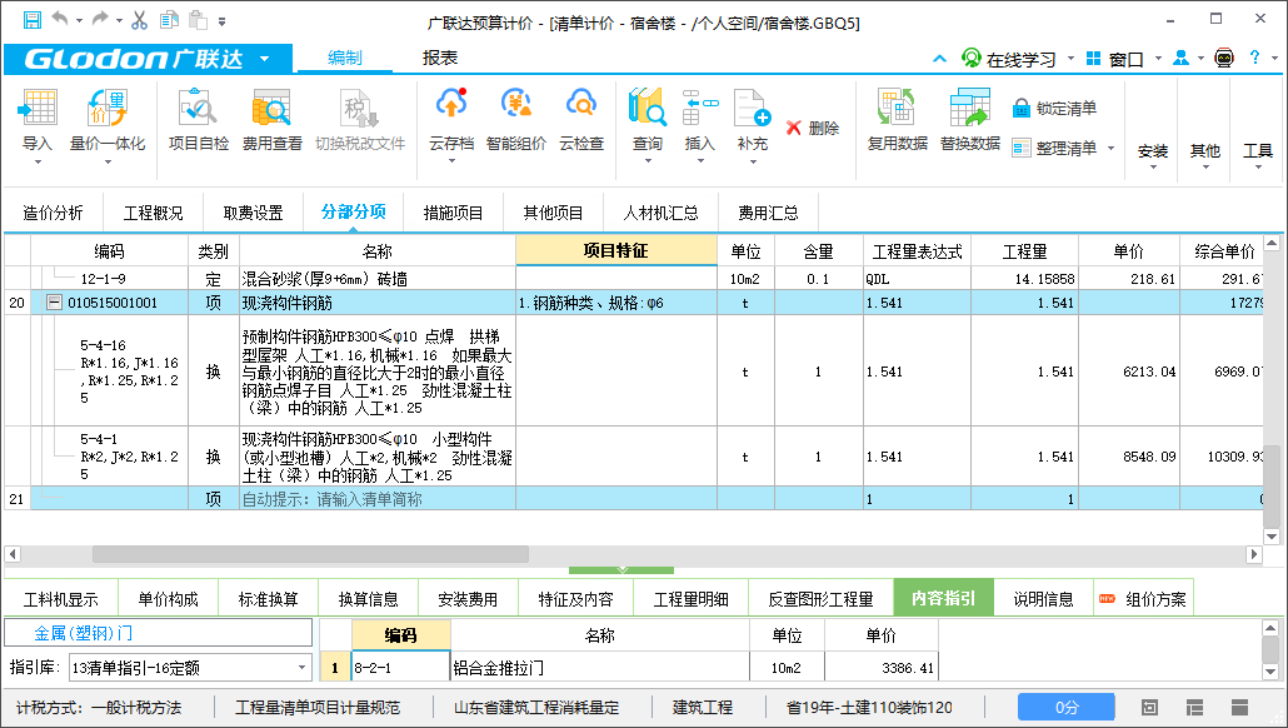This screenshot has width=1288, height=728.
Task: Click 锁定清单 lock list
Action: [x=1054, y=108]
